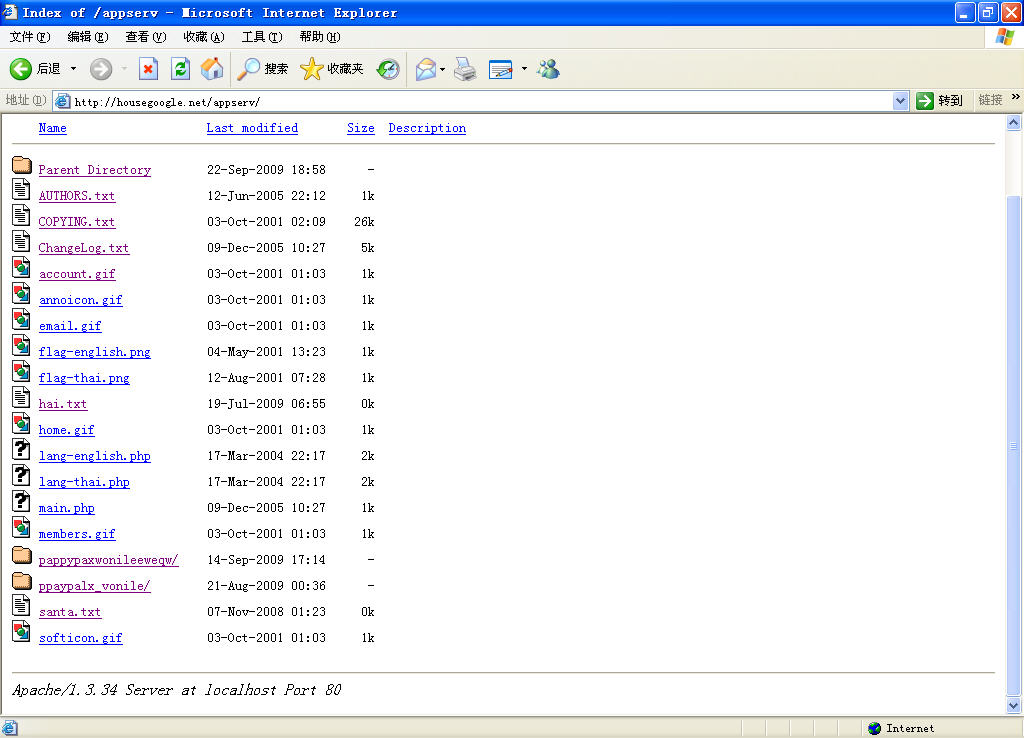Open the 工具(T) menu

click(x=262, y=37)
